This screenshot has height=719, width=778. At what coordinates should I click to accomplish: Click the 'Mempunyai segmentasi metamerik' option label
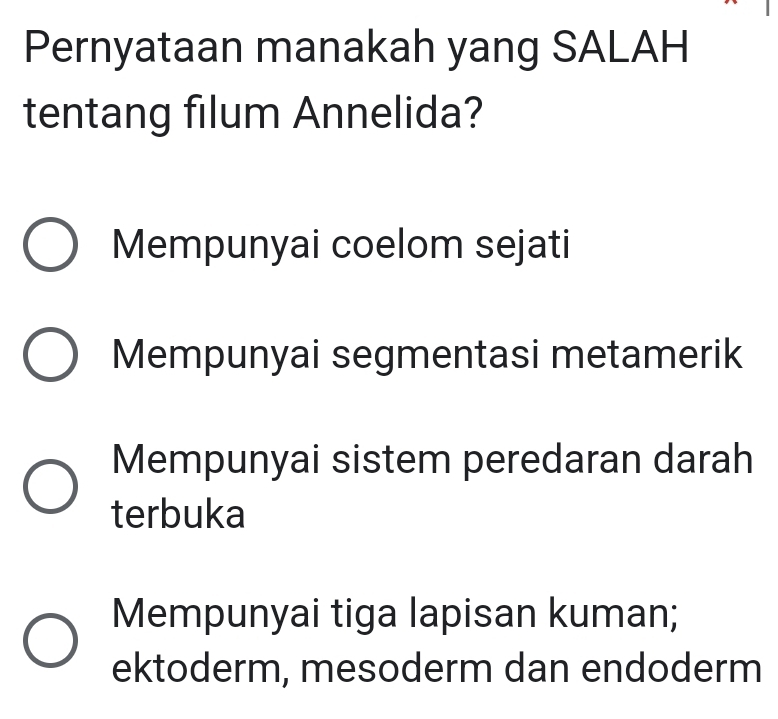427,355
